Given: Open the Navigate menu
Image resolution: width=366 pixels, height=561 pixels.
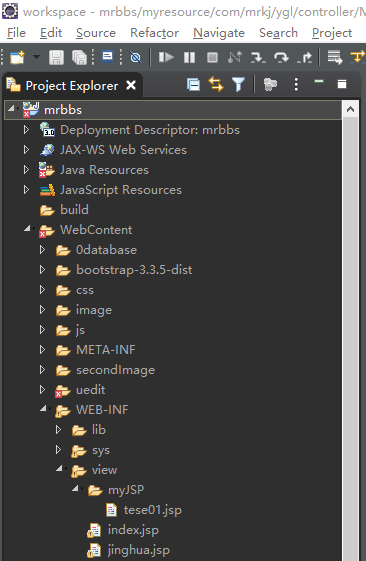Looking at the screenshot, I should click(219, 33).
